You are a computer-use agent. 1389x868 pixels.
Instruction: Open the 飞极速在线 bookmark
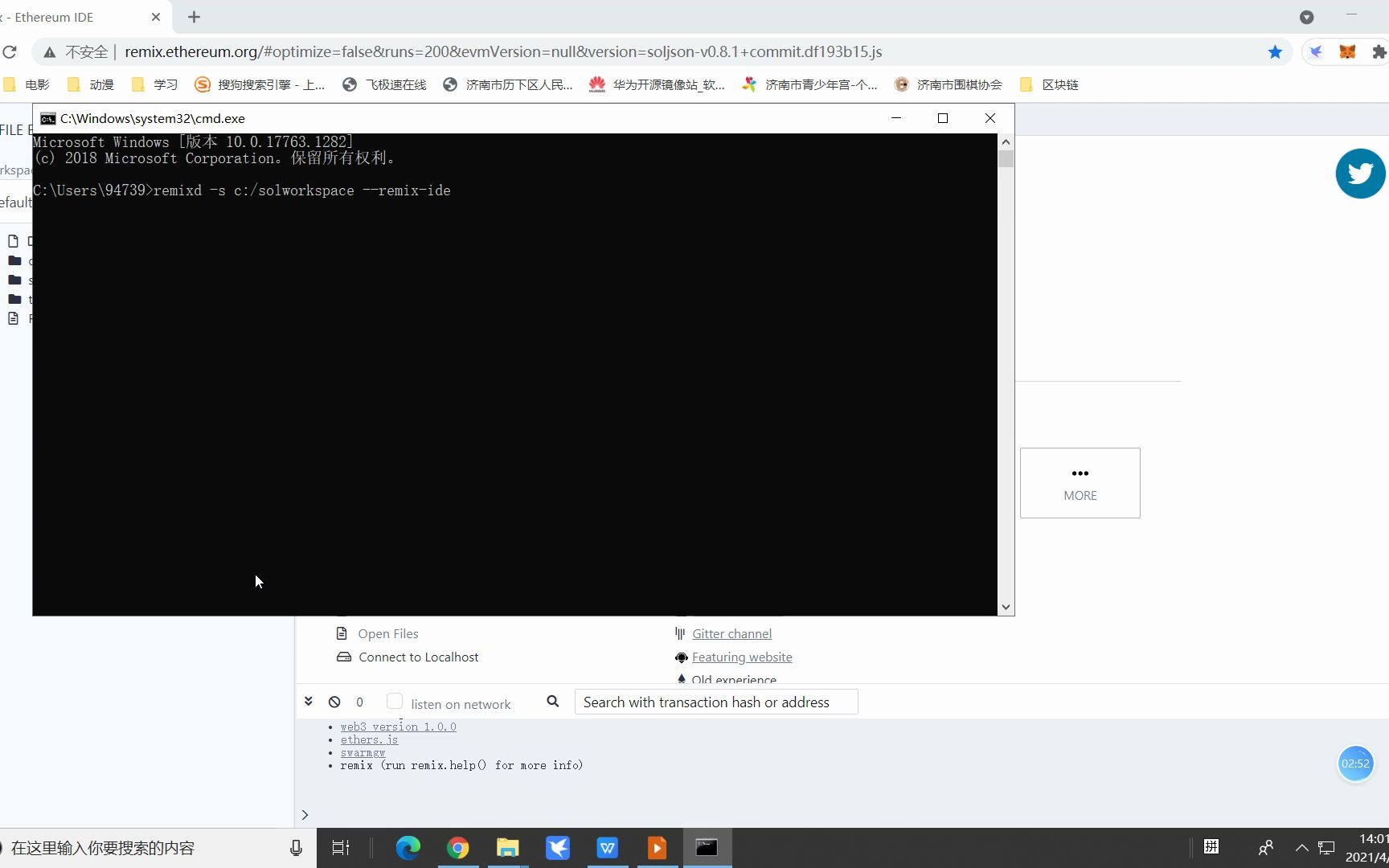pyautogui.click(x=384, y=84)
